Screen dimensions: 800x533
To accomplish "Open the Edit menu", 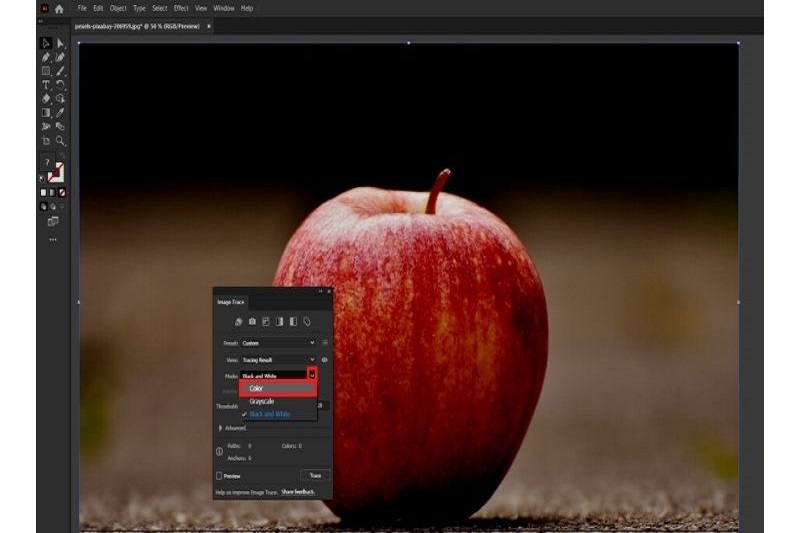I will pos(98,9).
